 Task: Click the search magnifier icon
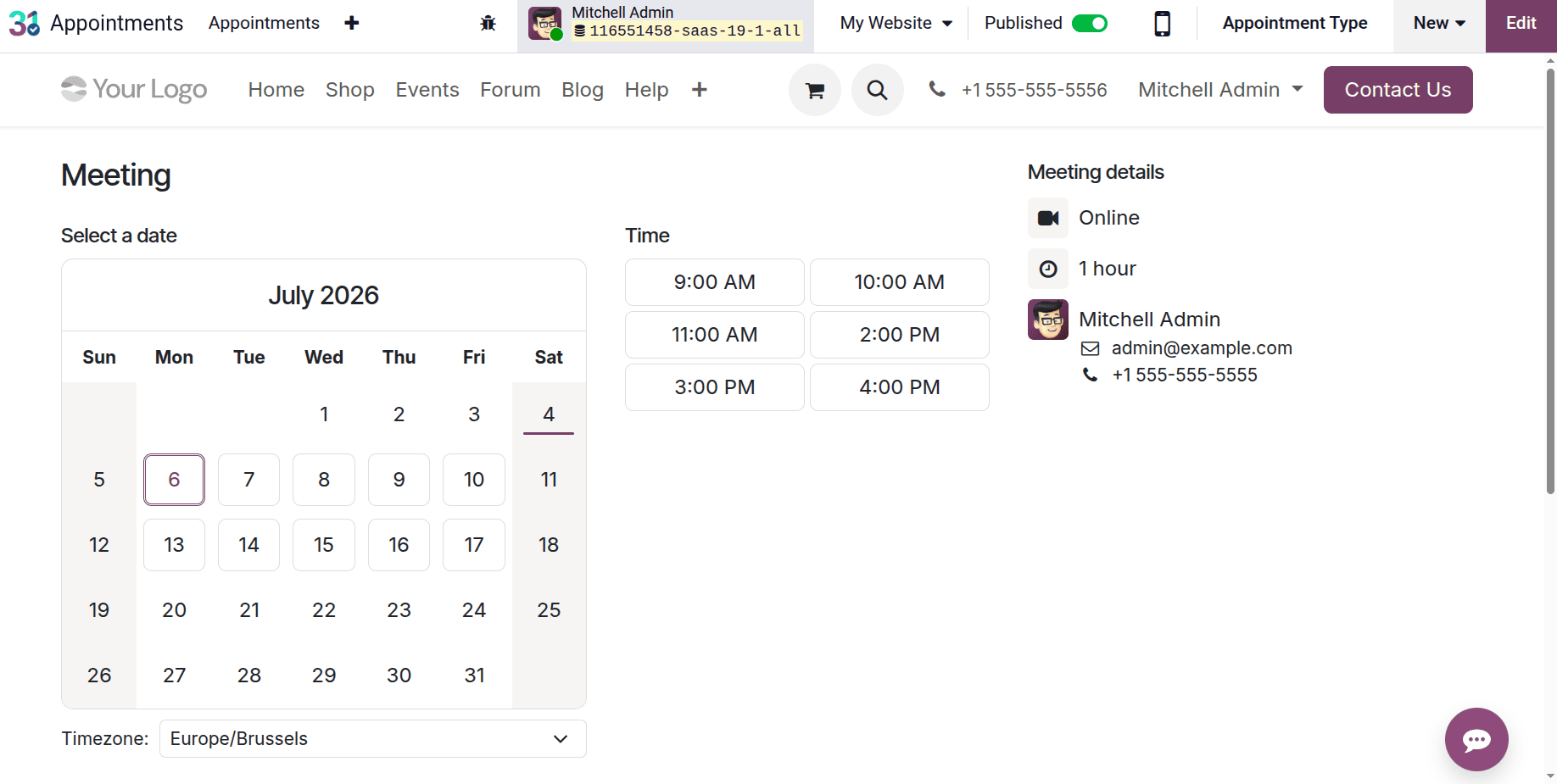click(878, 90)
